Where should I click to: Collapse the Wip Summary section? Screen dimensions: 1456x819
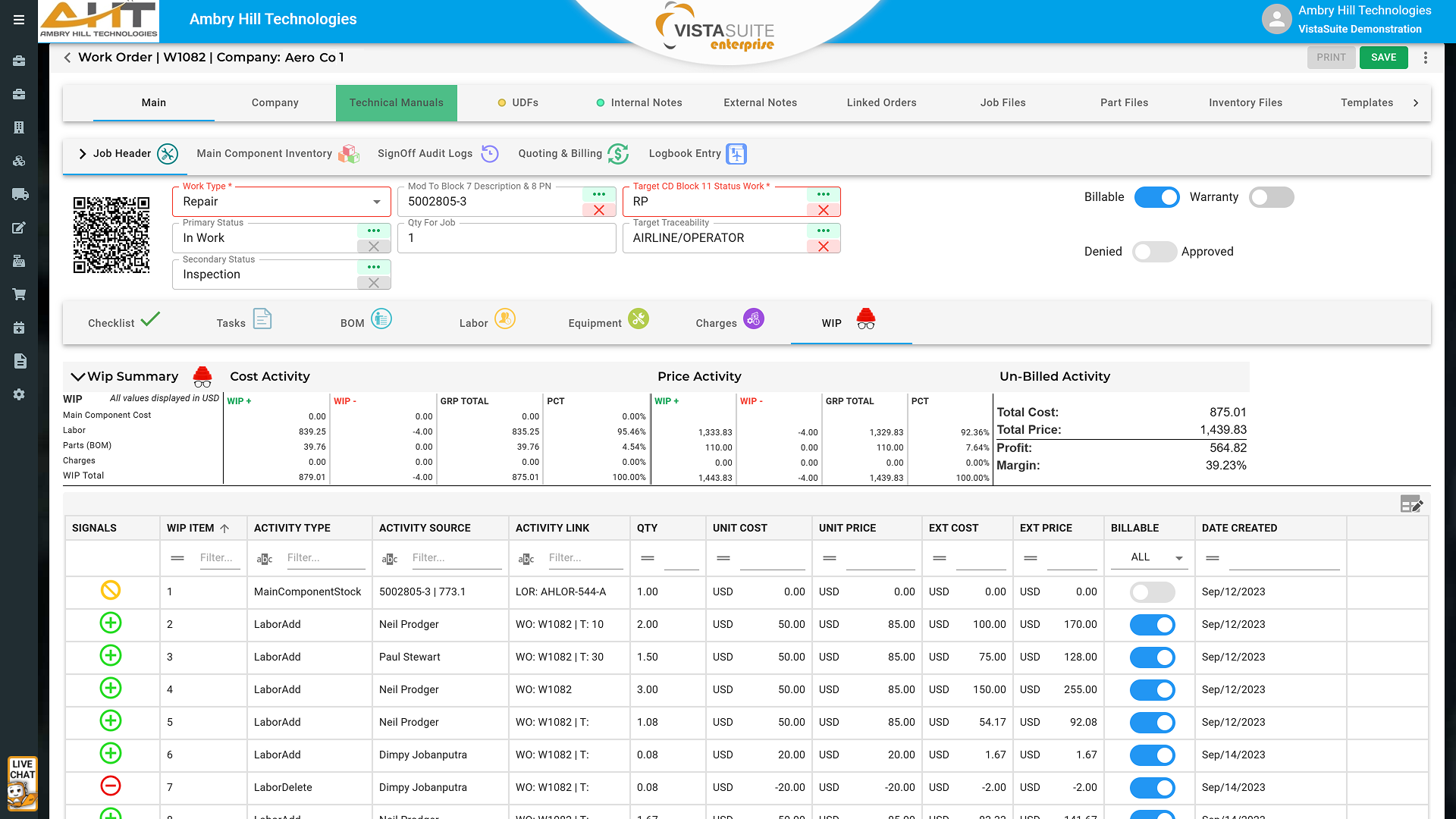77,377
